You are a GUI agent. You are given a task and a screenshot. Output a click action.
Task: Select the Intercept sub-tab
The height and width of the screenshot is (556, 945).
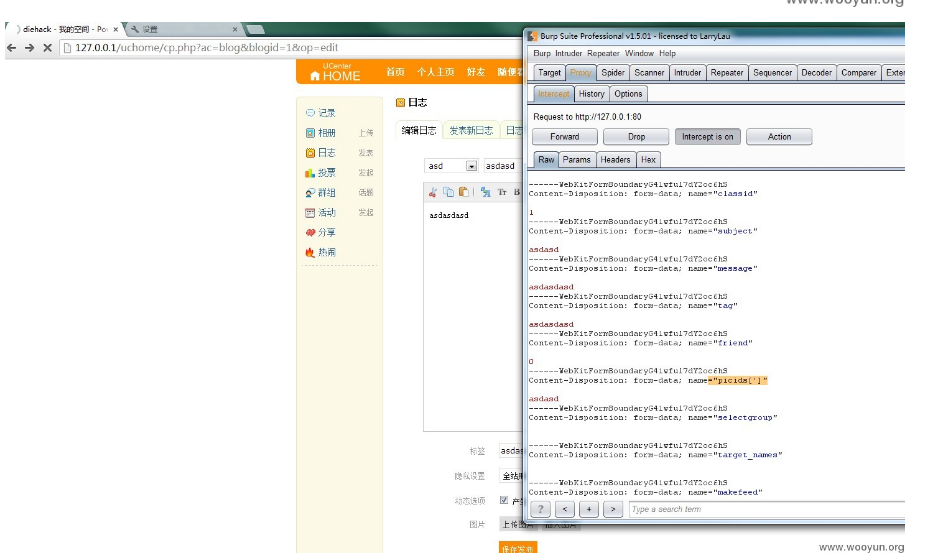coord(553,94)
